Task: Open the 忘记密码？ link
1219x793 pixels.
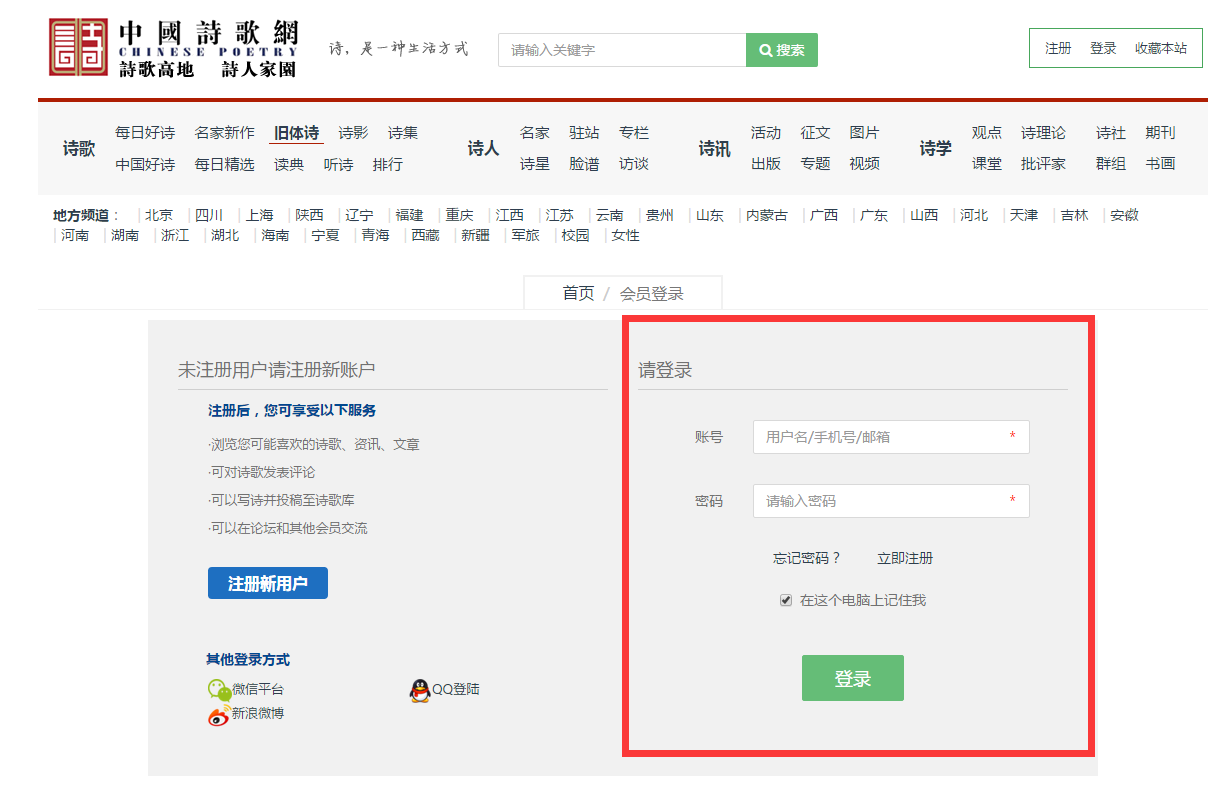Action: click(807, 558)
